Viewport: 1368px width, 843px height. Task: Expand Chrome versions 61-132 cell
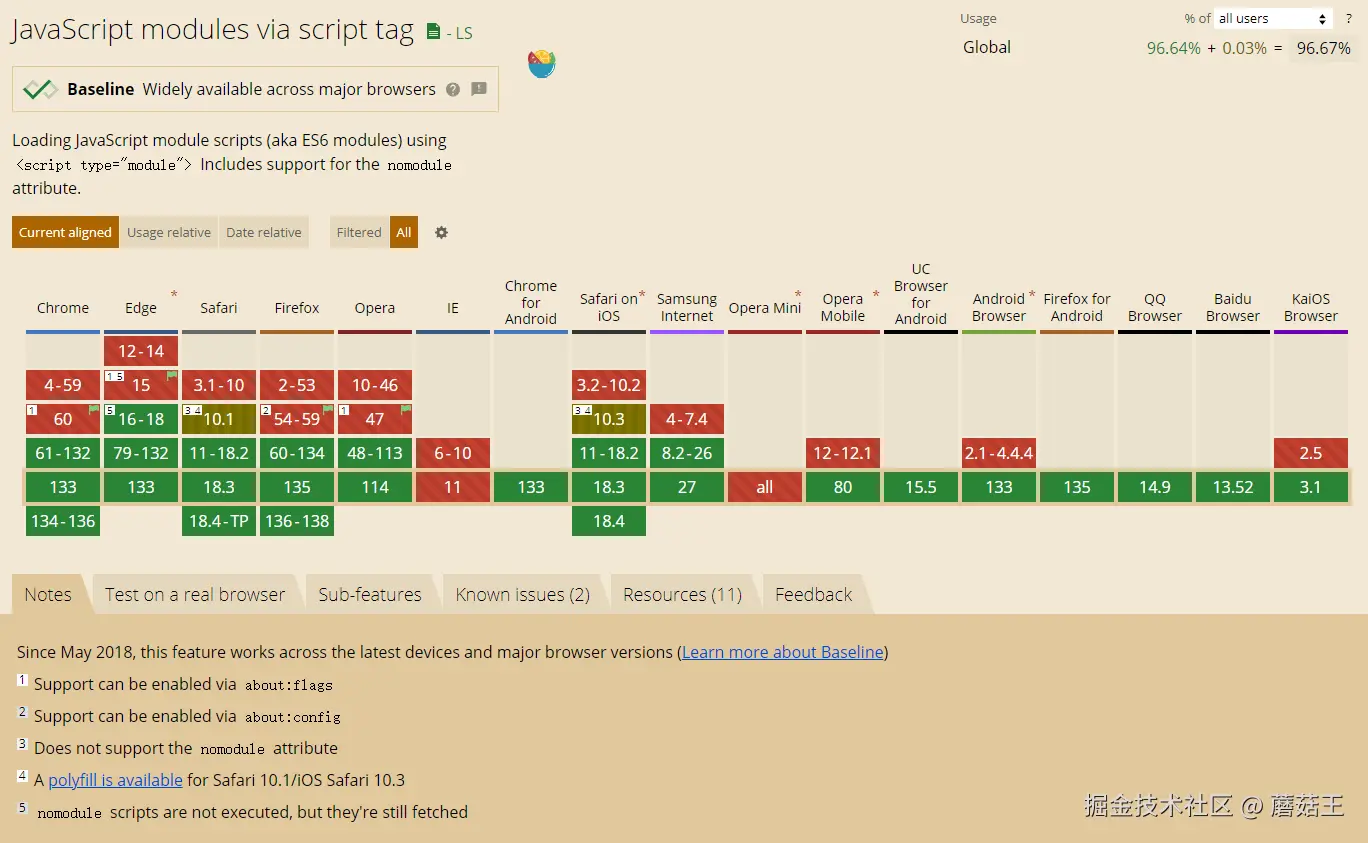coord(63,453)
